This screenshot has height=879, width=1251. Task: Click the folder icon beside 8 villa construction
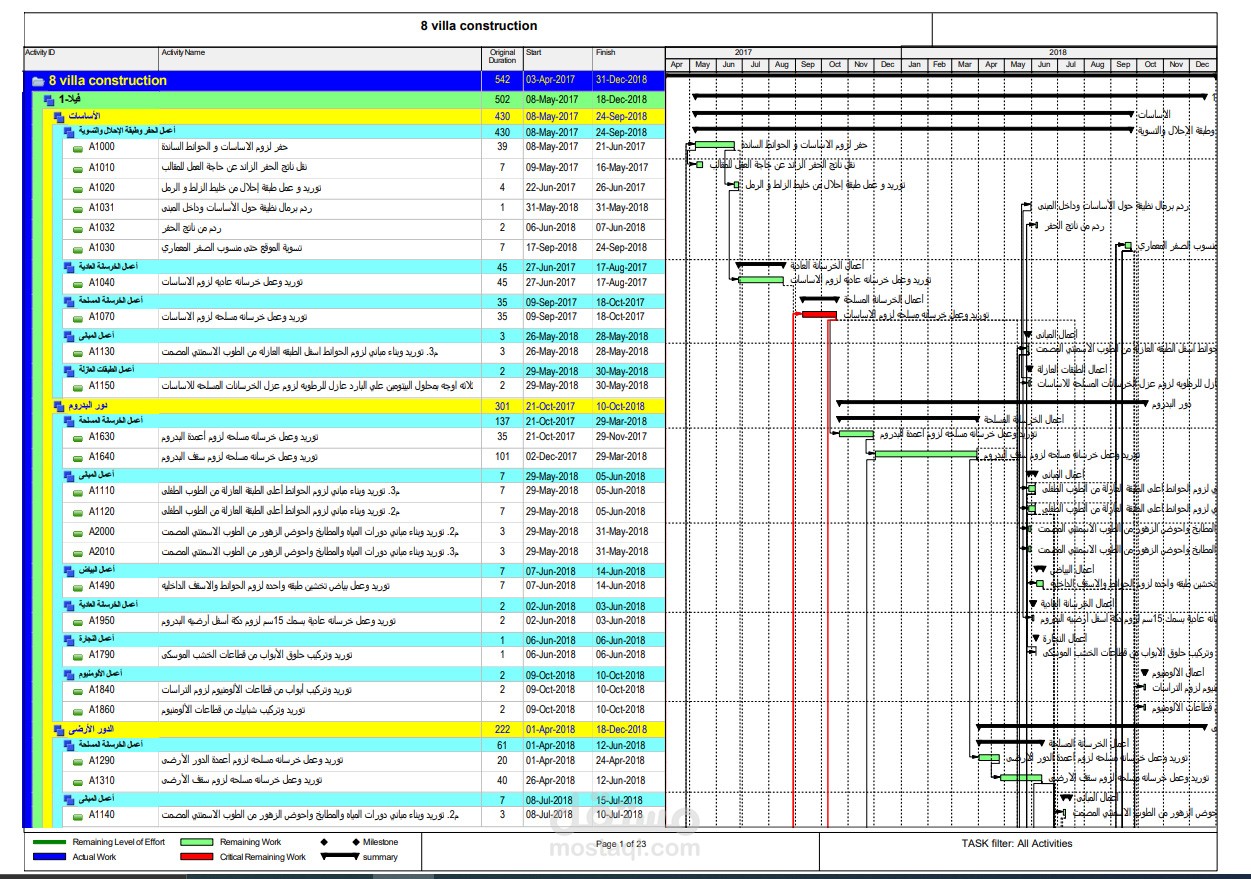point(38,81)
